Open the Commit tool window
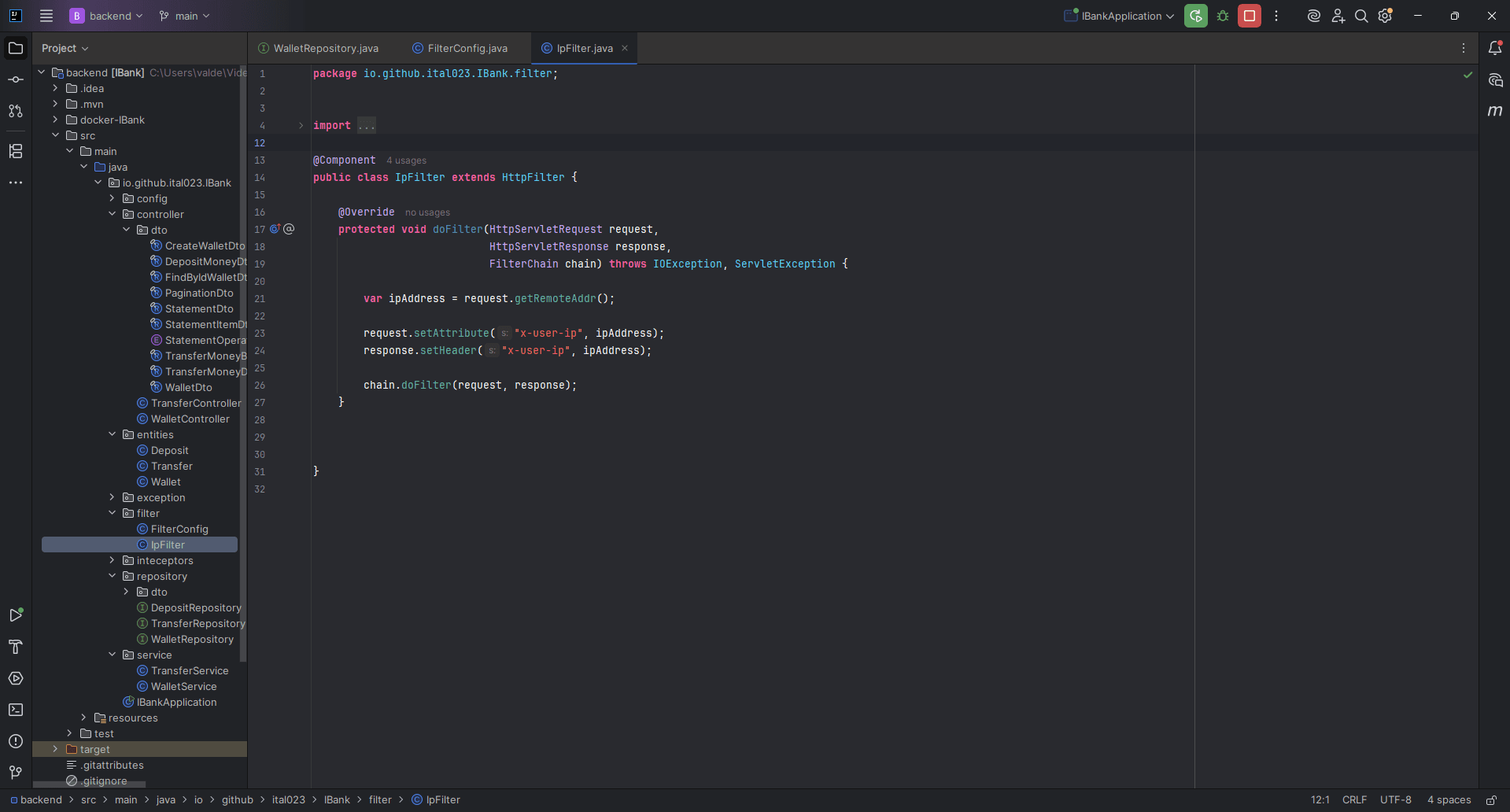Image resolution: width=1510 pixels, height=812 pixels. click(x=15, y=79)
